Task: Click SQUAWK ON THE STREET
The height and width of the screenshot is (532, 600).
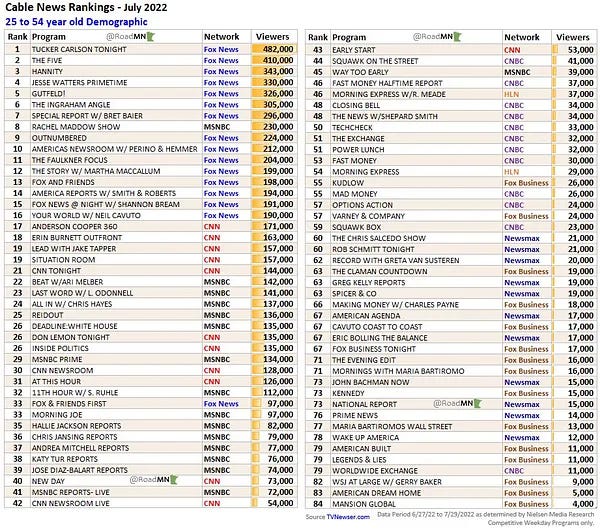Action: point(375,62)
